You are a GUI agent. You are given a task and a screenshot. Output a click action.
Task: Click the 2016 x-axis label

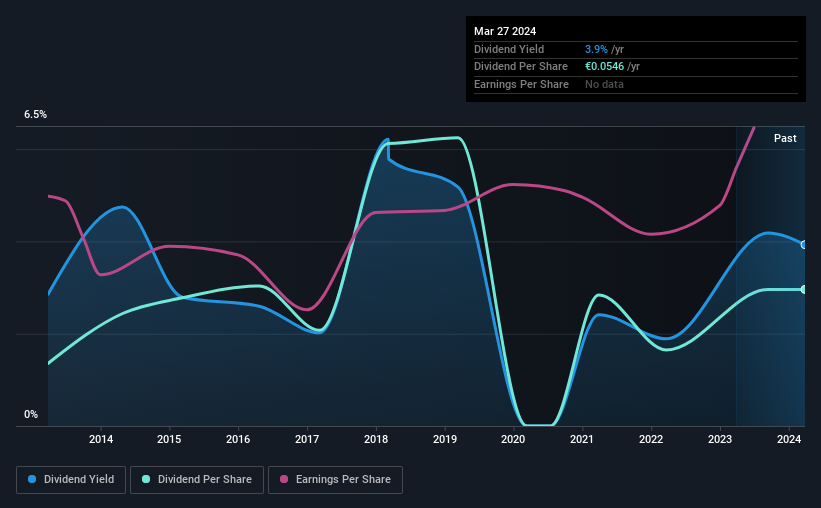pyautogui.click(x=238, y=439)
